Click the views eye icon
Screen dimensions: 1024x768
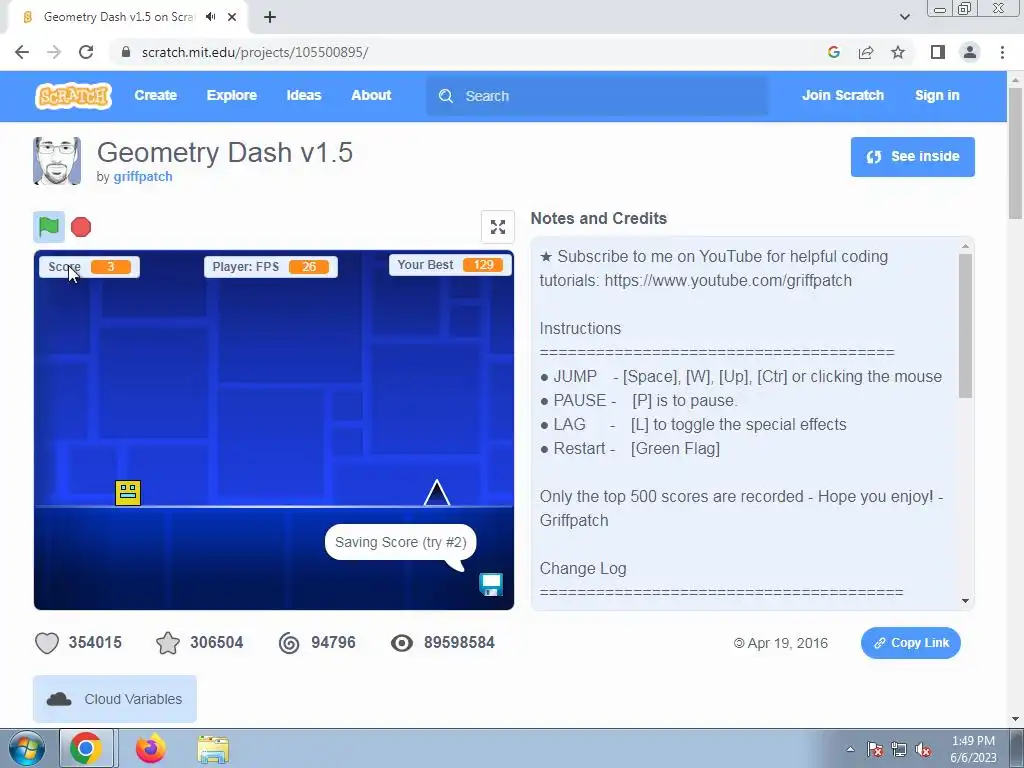point(402,643)
